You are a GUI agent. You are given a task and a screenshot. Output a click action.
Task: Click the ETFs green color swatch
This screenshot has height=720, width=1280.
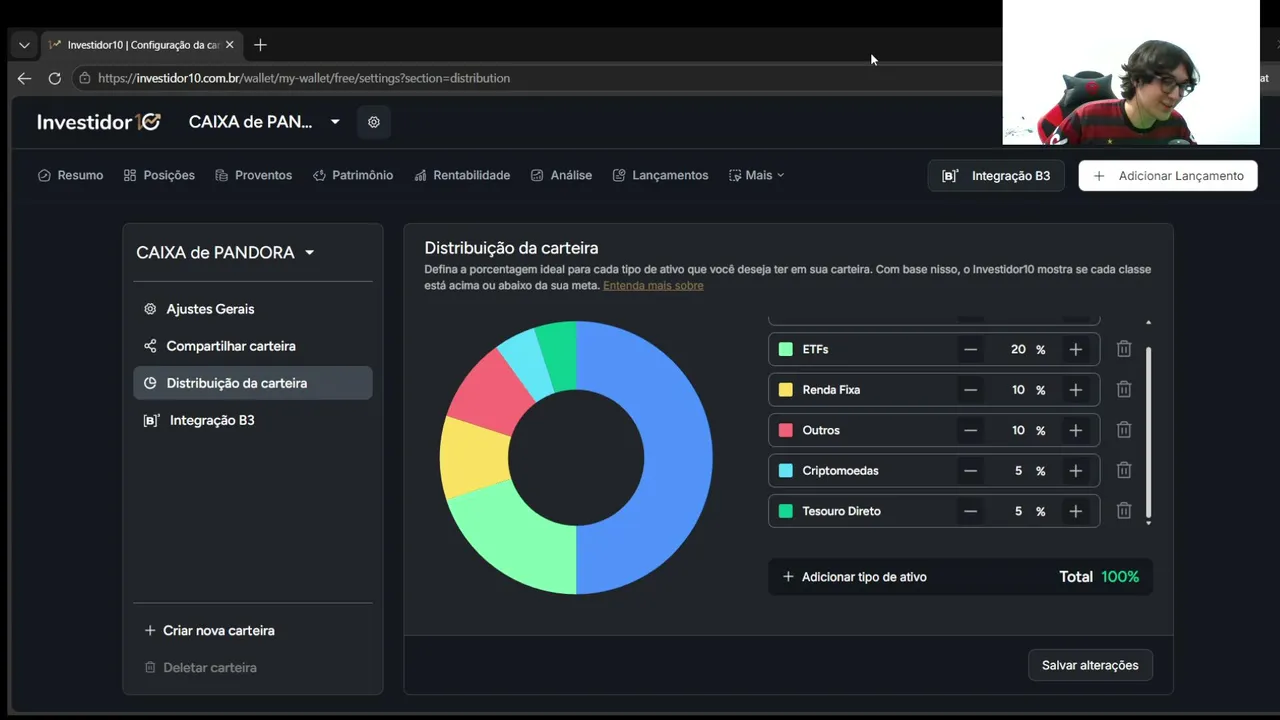[786, 349]
